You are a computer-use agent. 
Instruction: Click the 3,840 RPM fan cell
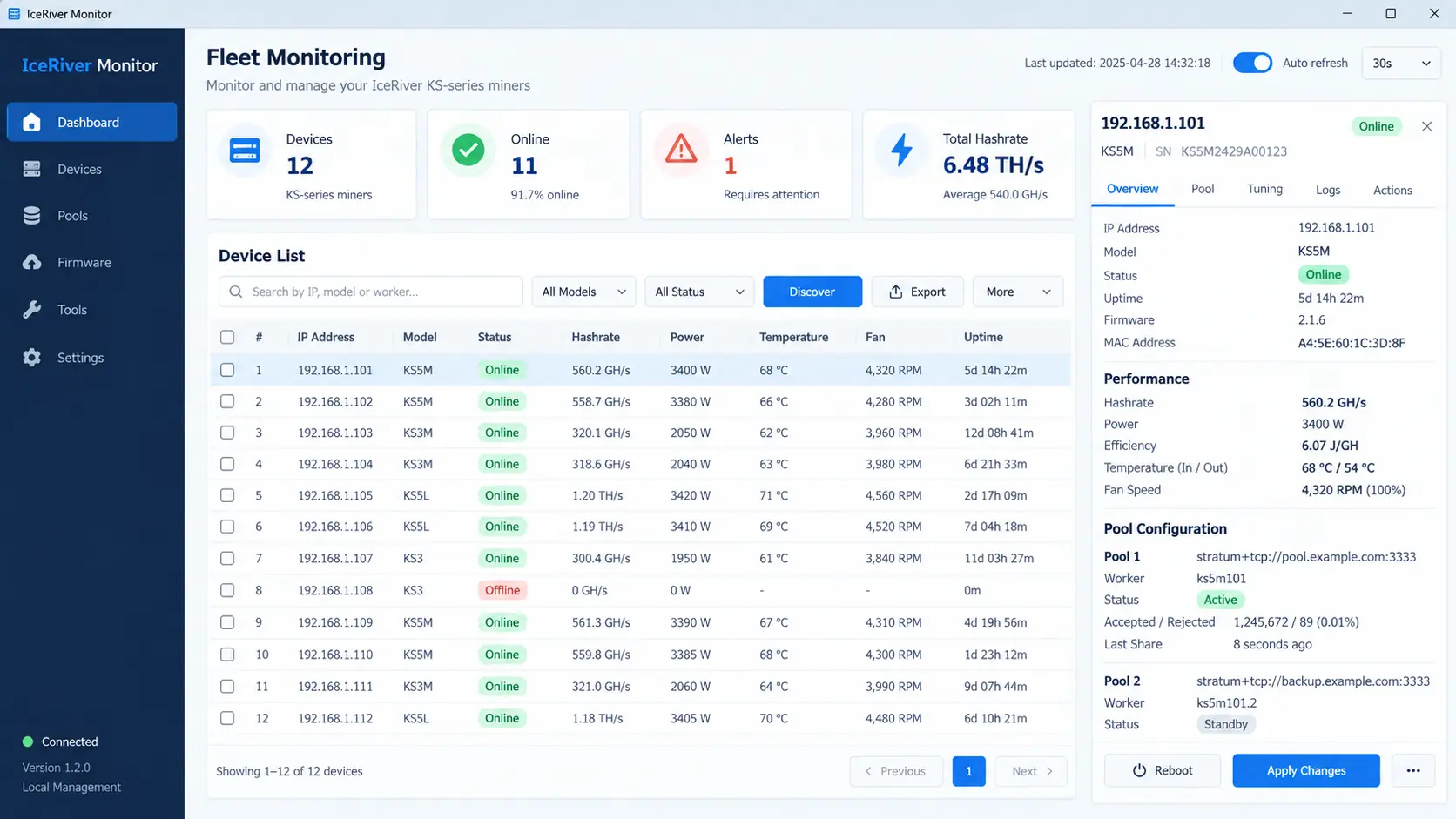(893, 558)
